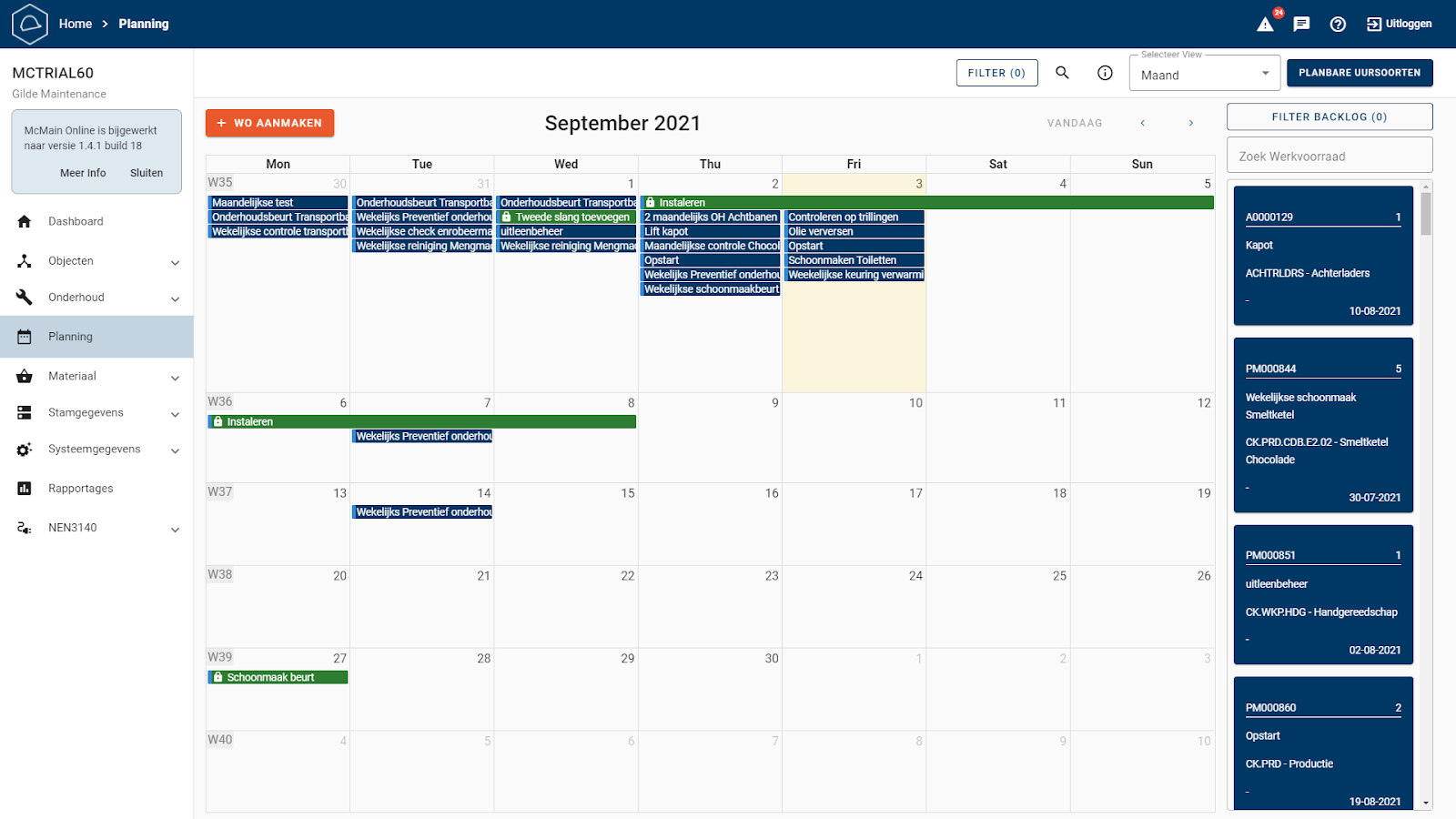The height and width of the screenshot is (819, 1456).
Task: Go to next month arrow
Action: (x=1191, y=123)
